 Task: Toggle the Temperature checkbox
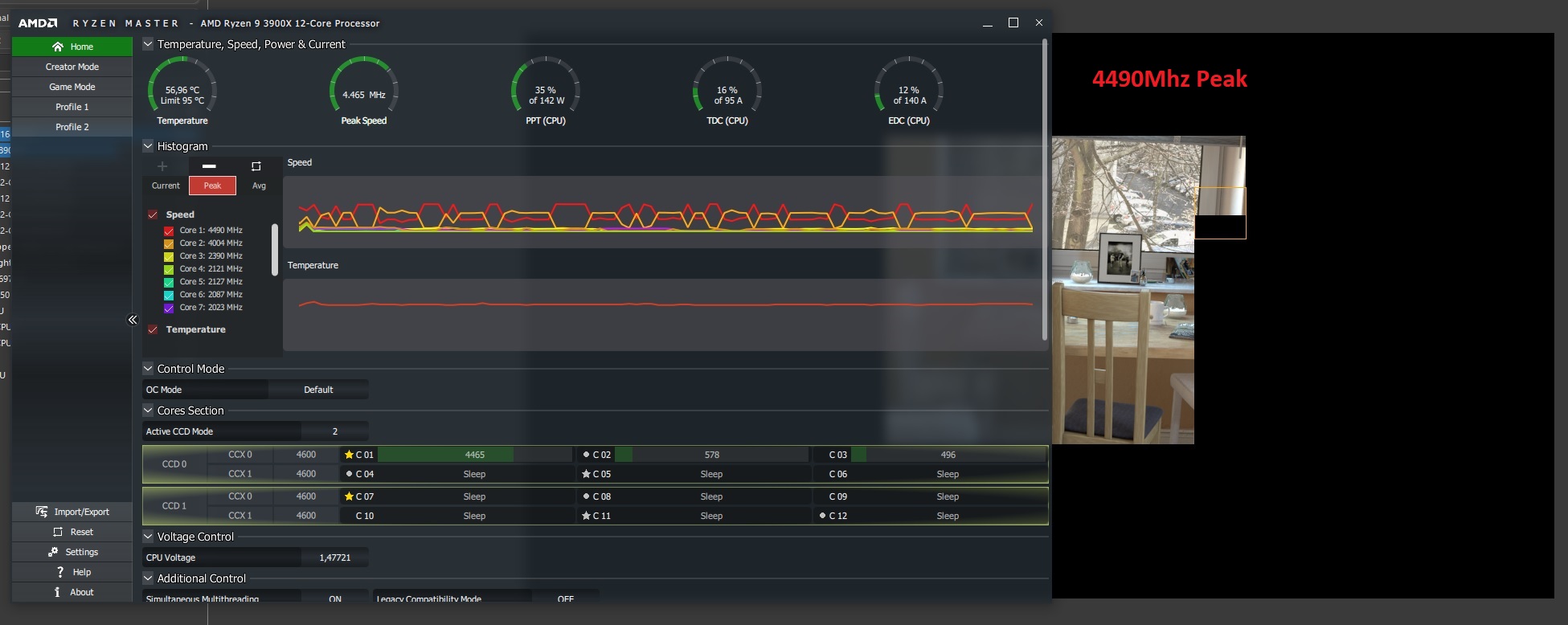pyautogui.click(x=153, y=329)
